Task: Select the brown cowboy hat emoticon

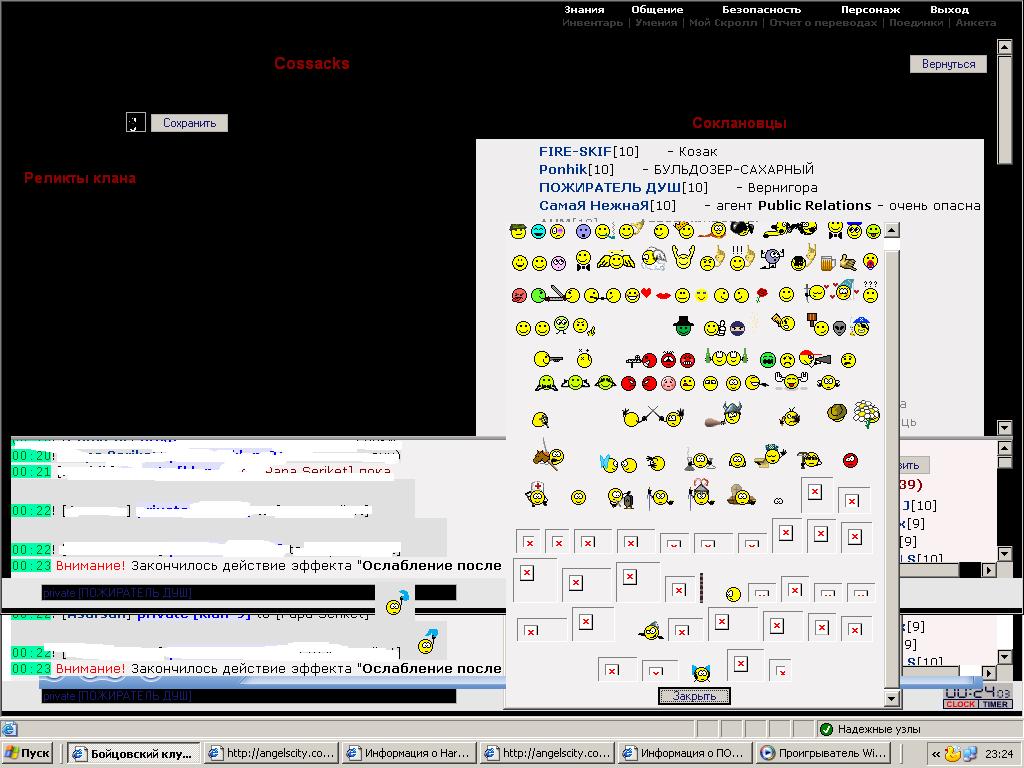Action: tap(837, 412)
